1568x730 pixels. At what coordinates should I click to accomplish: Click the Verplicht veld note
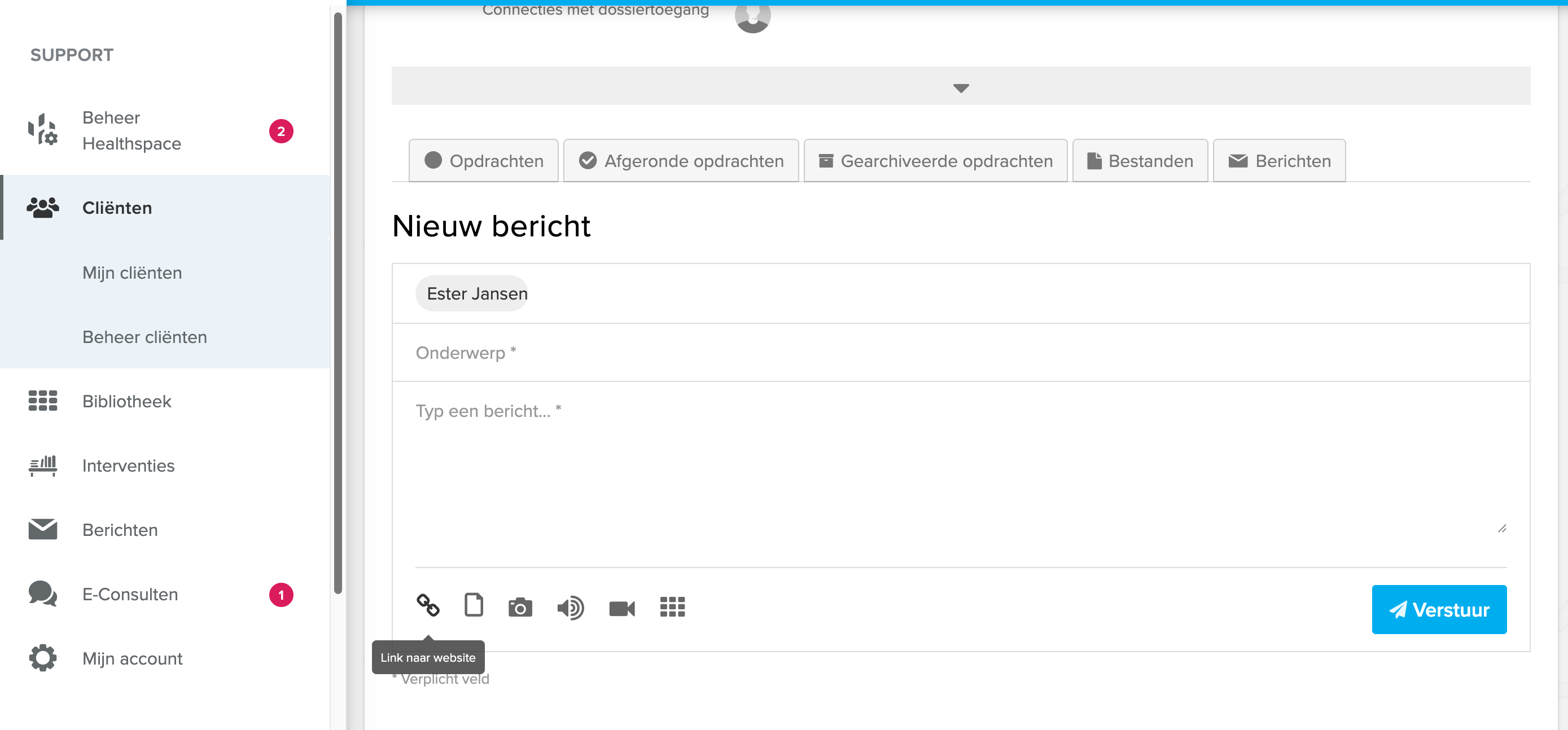click(x=441, y=679)
